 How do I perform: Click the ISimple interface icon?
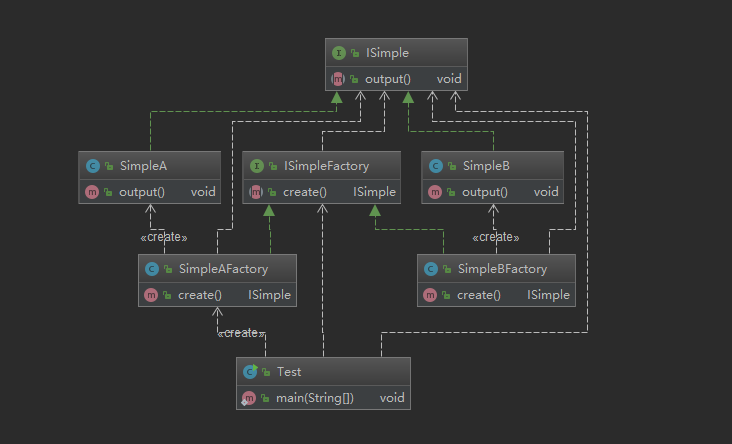(x=337, y=53)
